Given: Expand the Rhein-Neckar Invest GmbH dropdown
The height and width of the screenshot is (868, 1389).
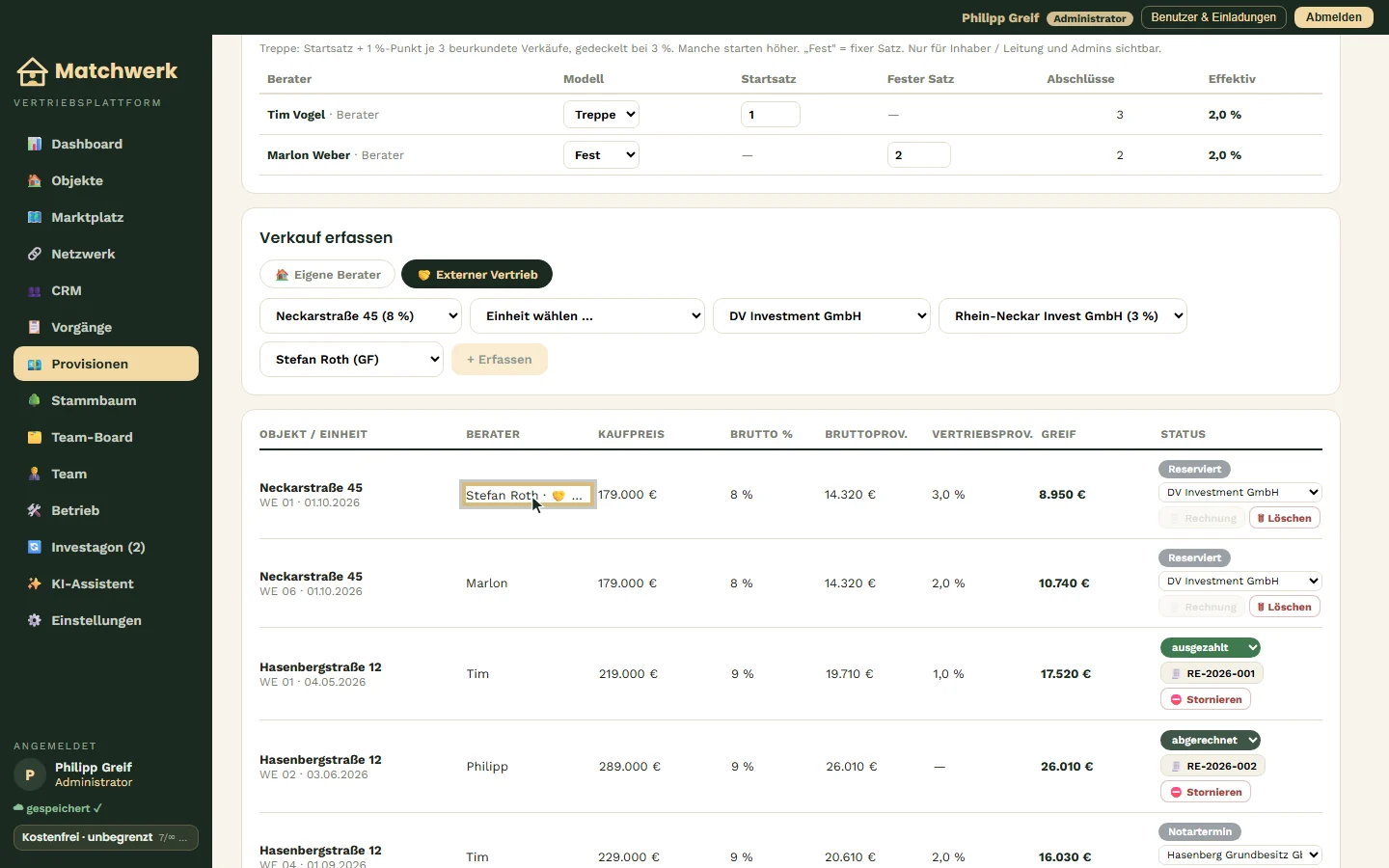Looking at the screenshot, I should tap(1063, 315).
